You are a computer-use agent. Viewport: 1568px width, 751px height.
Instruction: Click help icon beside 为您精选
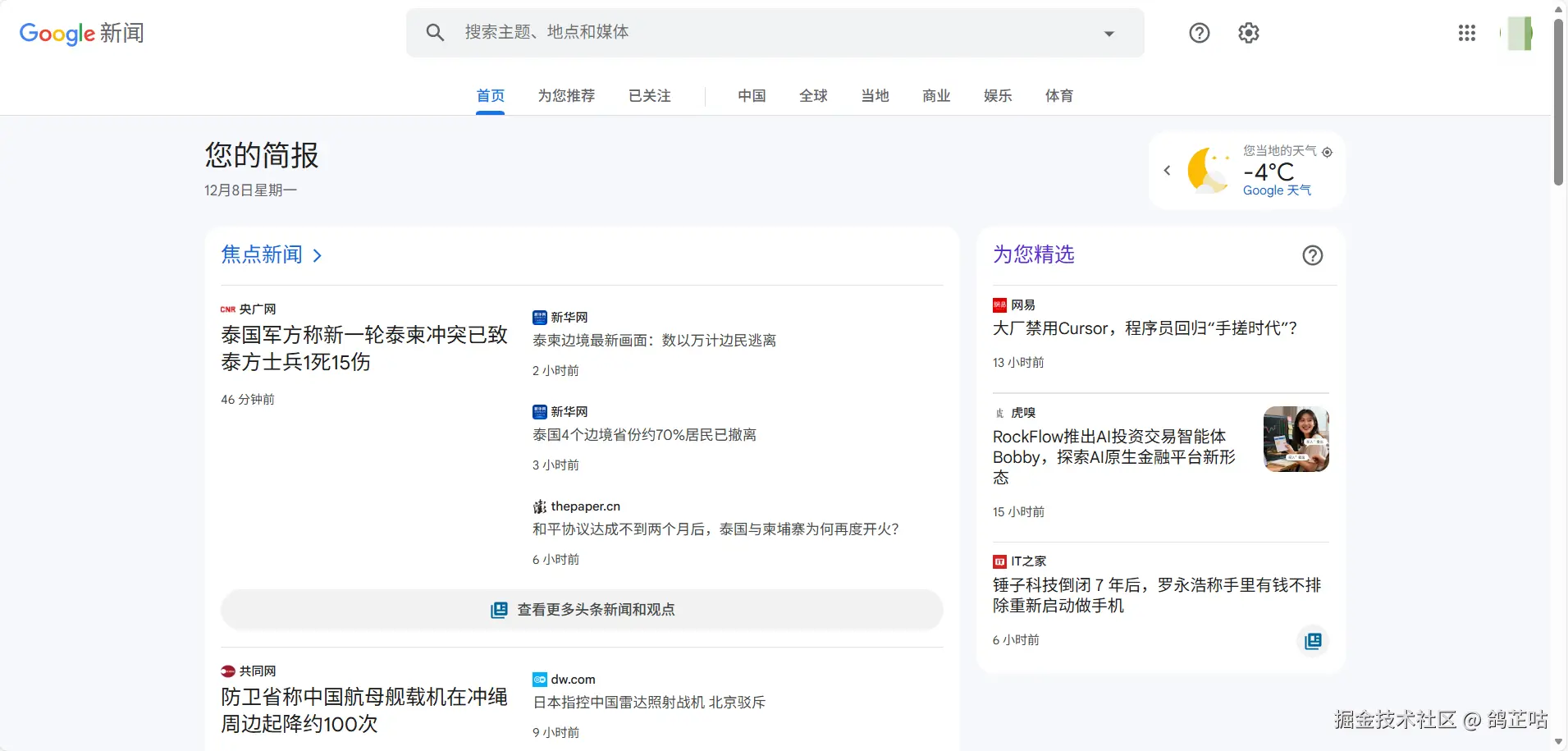[1312, 255]
